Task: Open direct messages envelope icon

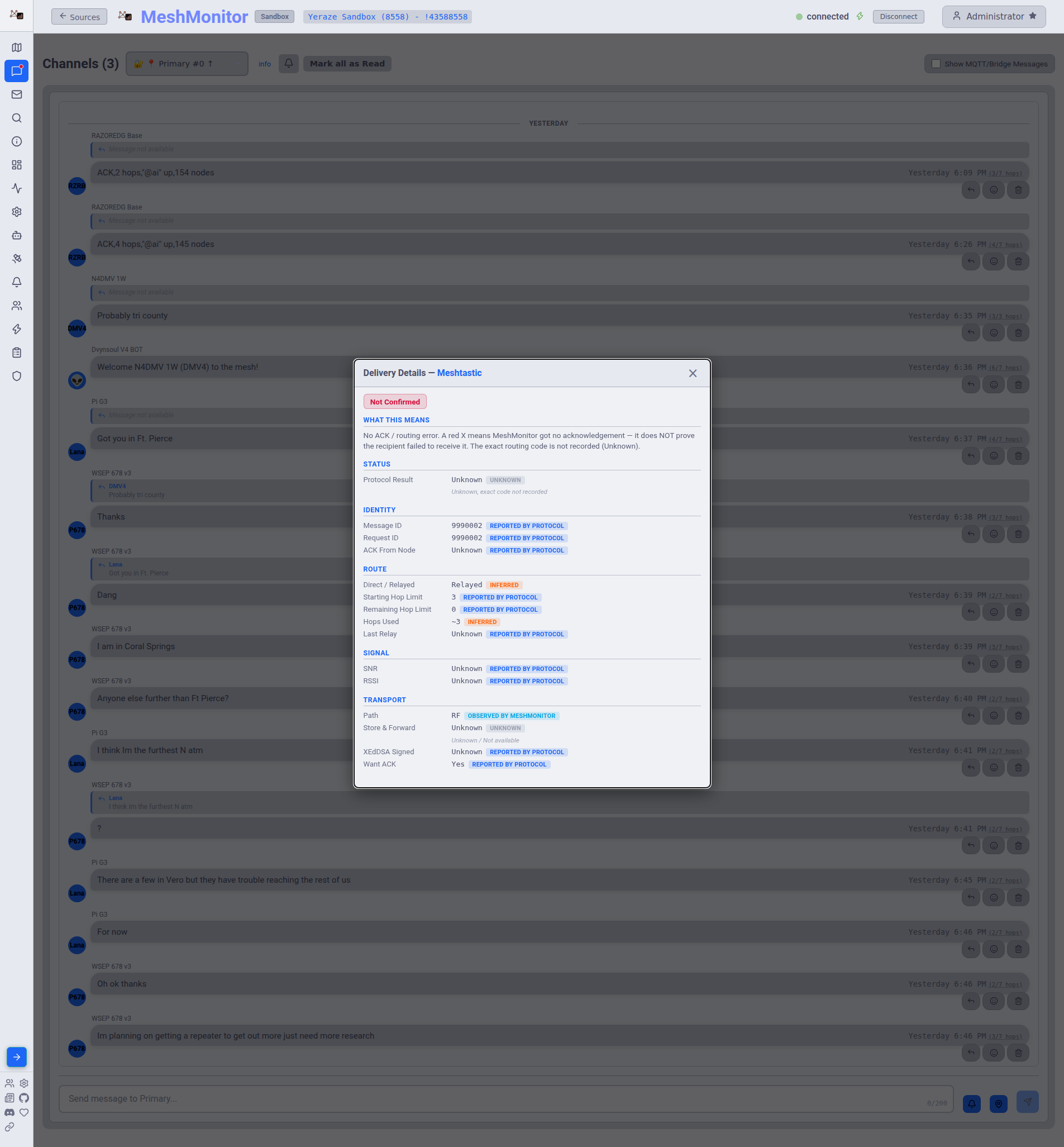Action: 17,94
